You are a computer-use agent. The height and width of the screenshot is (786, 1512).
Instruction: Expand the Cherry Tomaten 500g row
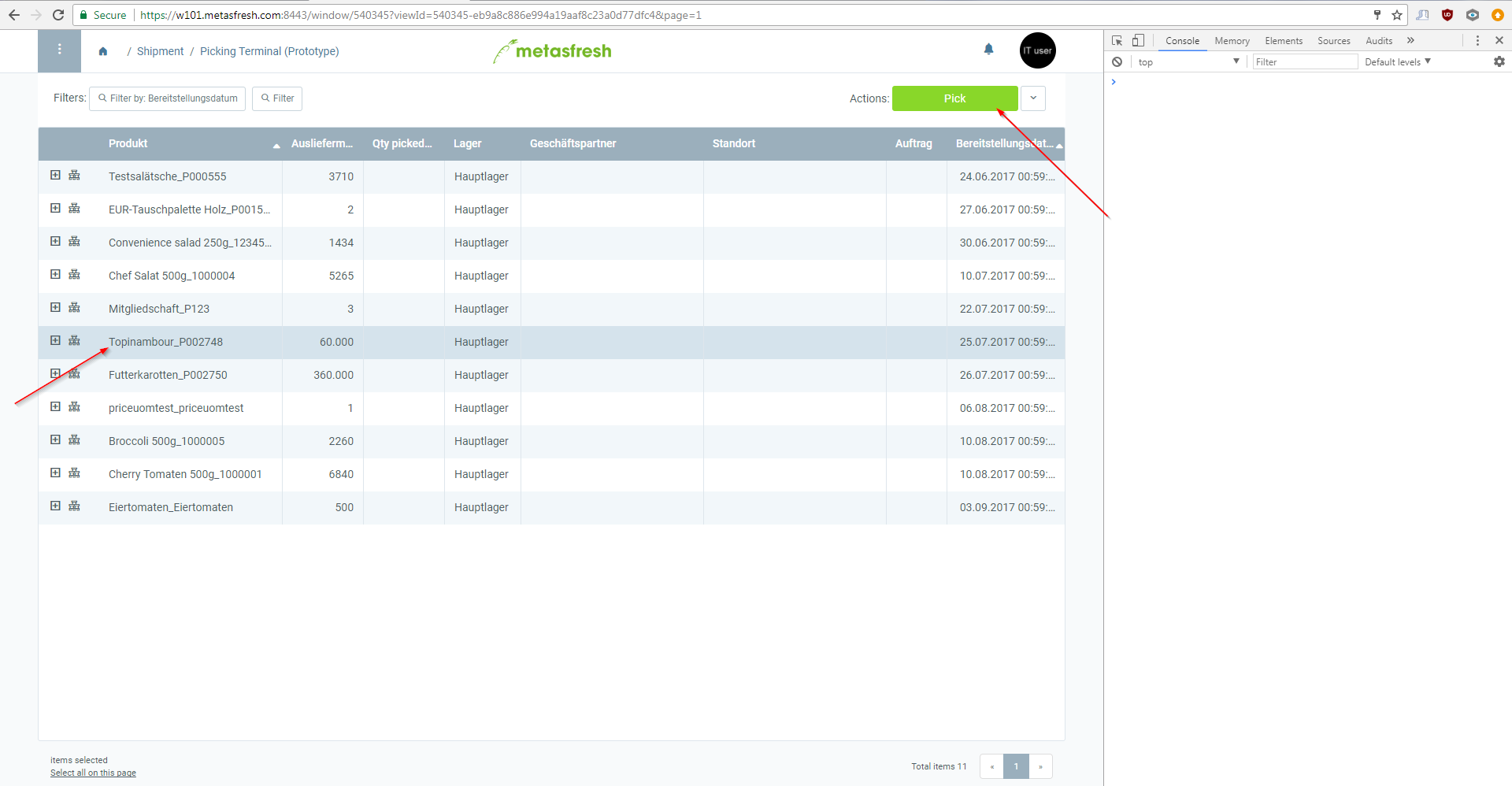(55, 473)
